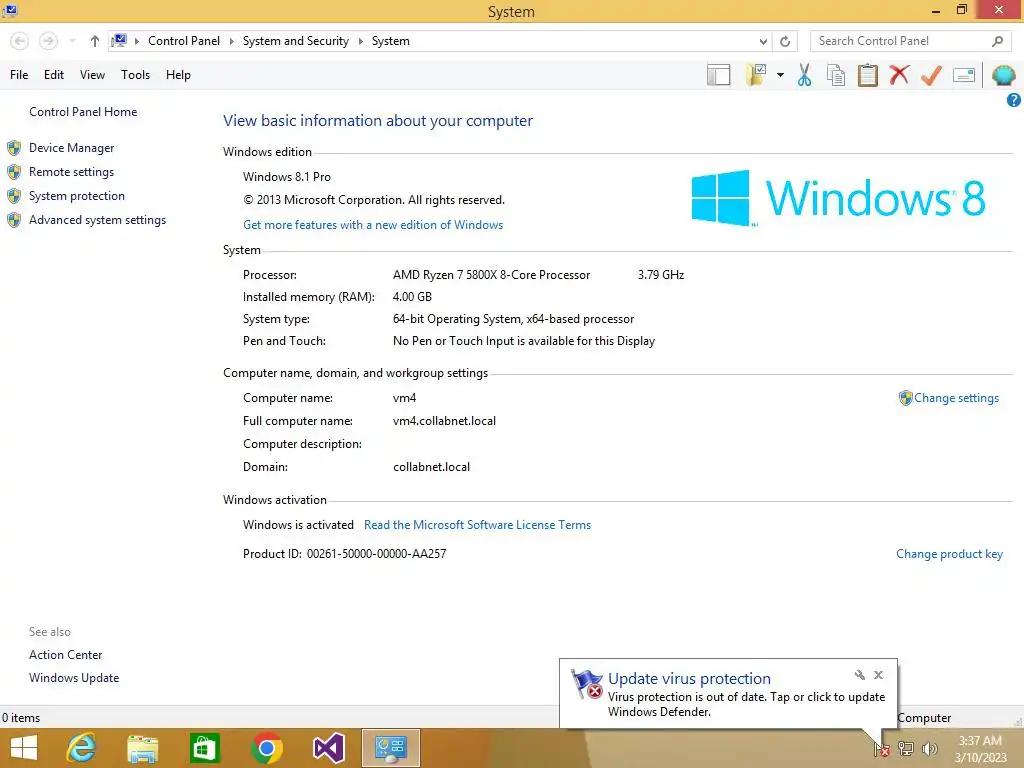Click the red X Delete icon

pyautogui.click(x=899, y=74)
